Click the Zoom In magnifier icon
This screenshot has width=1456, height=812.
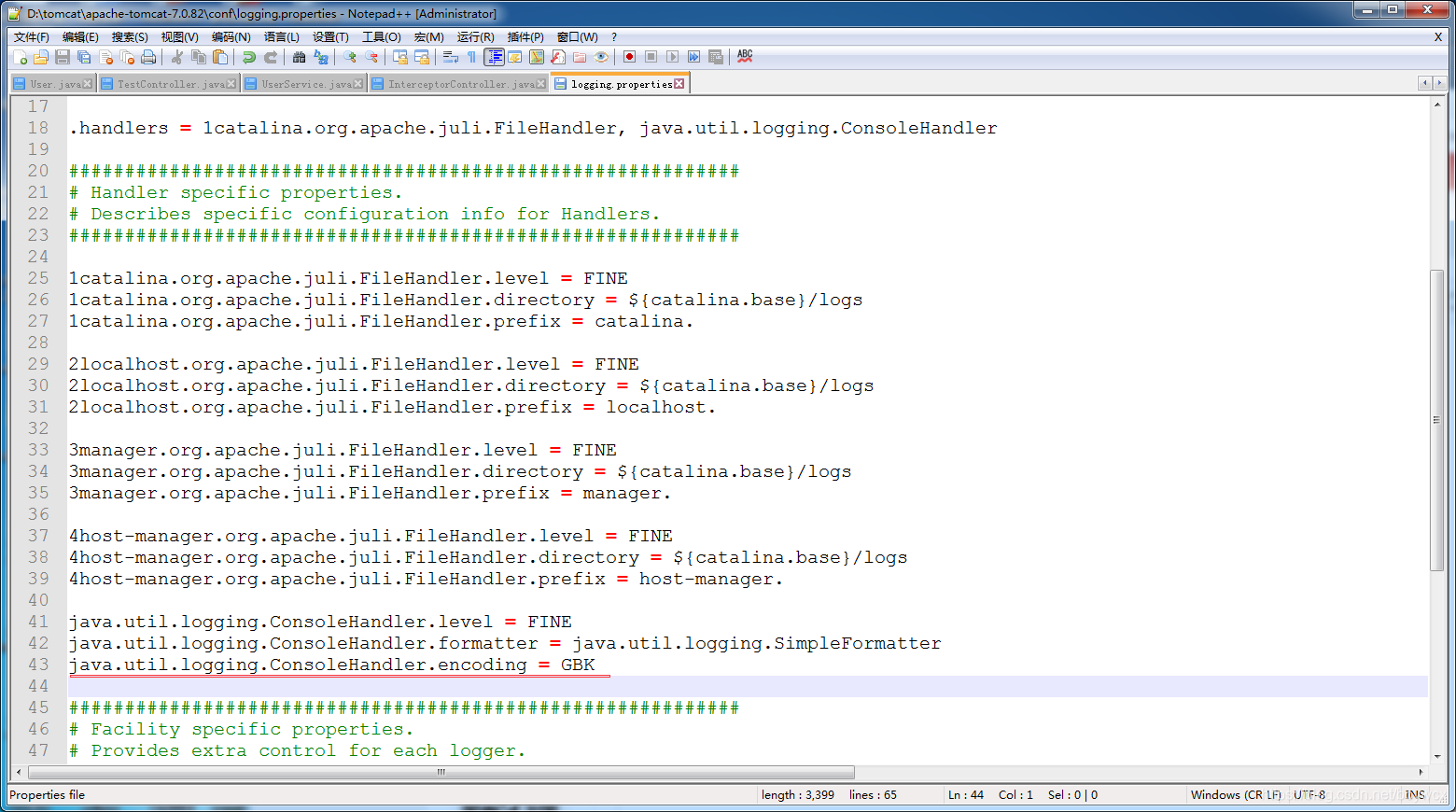coord(350,57)
